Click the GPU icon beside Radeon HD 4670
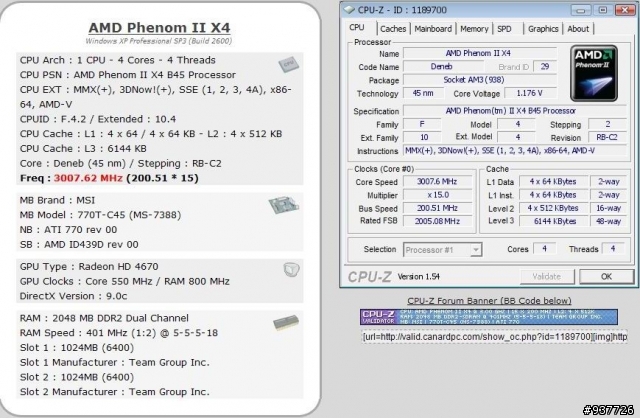This screenshot has height=418, width=640. [291, 269]
